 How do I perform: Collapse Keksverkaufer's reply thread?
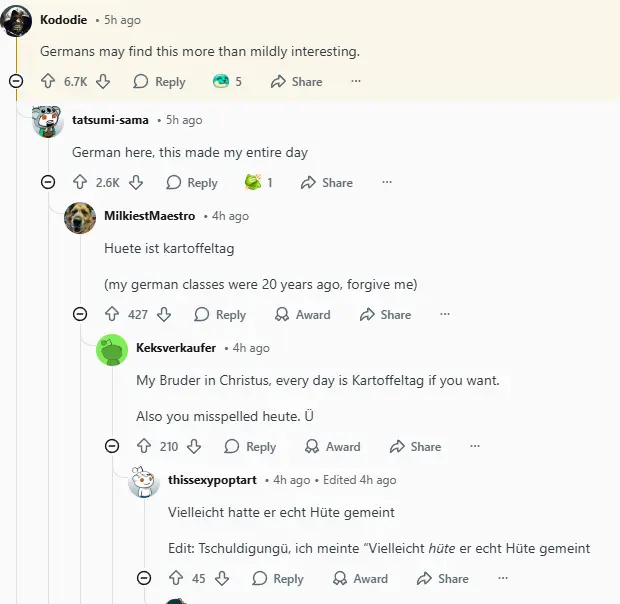coord(112,446)
